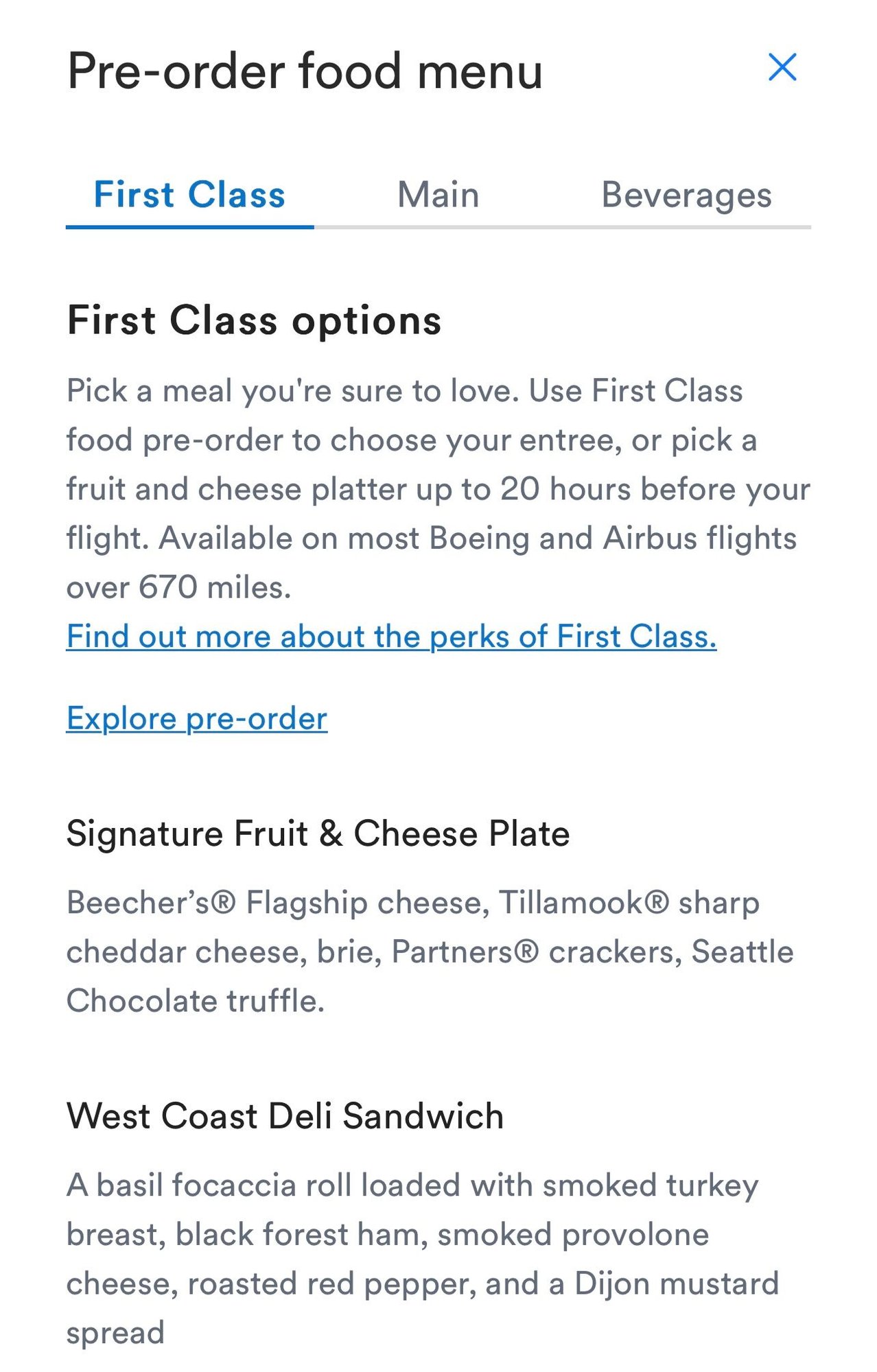Click the '670 miles' text

click(x=214, y=587)
